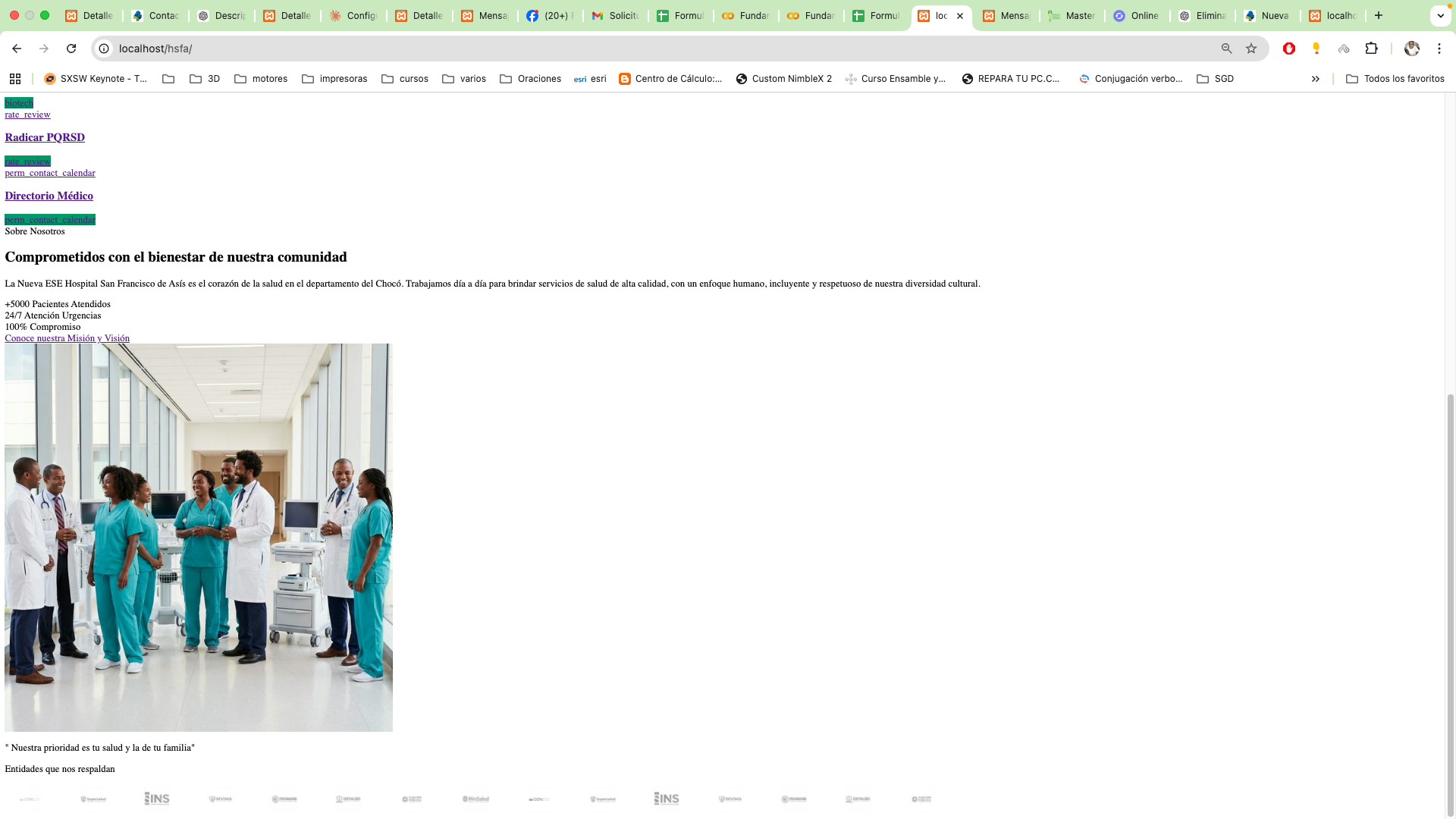
Task: View site information icon in address bar
Action: [105, 49]
